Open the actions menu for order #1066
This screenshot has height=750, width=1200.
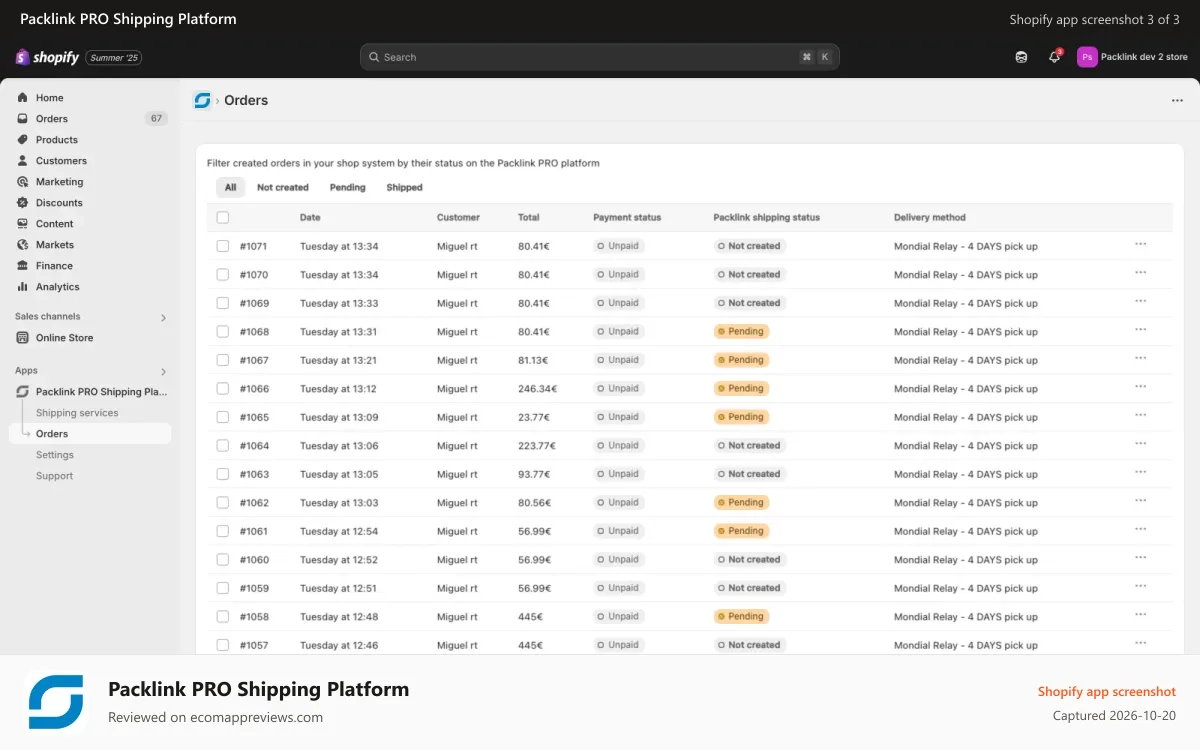pos(1140,388)
